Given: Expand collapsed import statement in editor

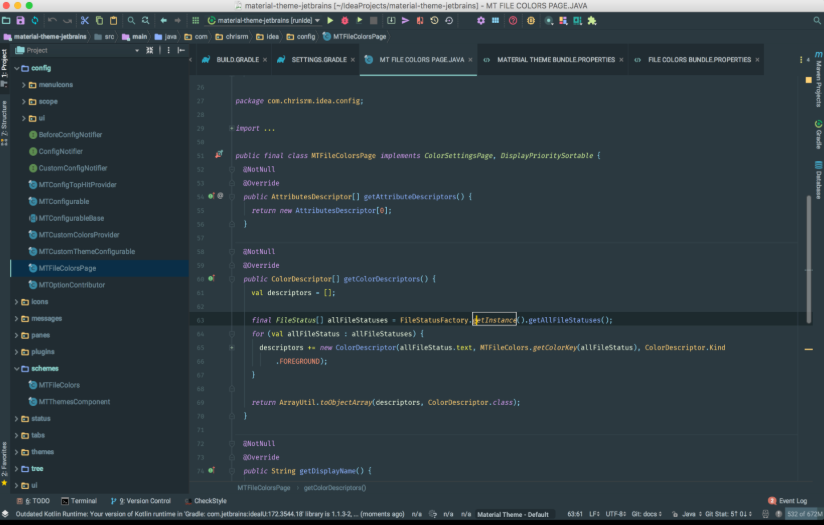Looking at the screenshot, I should coord(232,128).
